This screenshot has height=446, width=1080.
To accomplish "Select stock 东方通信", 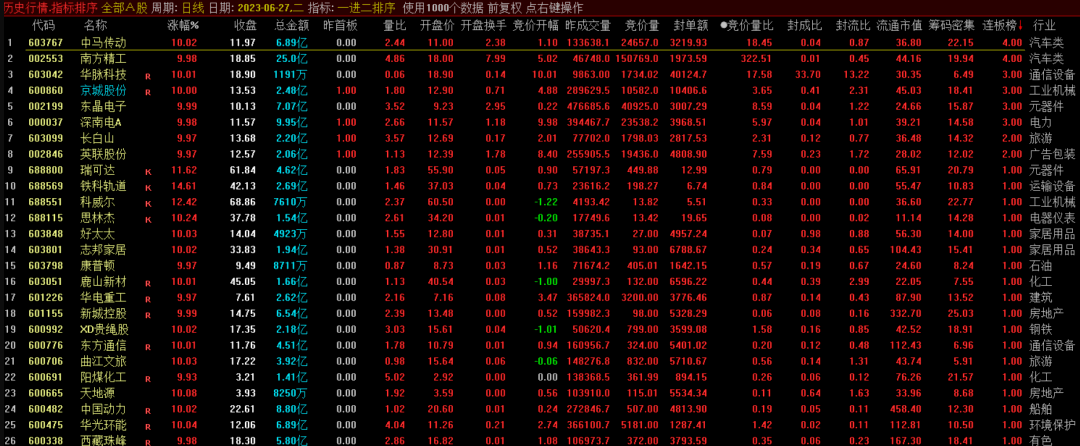I will (103, 345).
